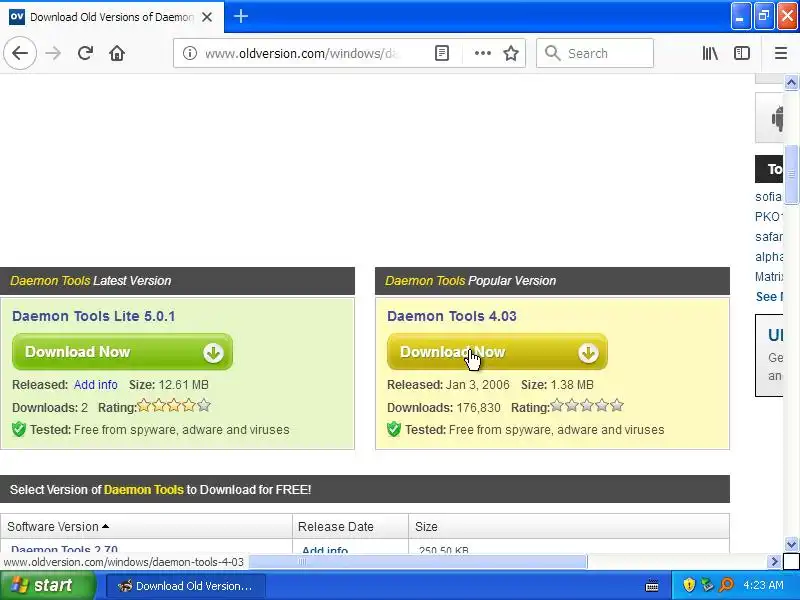Open the Library icon in toolbar

tap(710, 53)
